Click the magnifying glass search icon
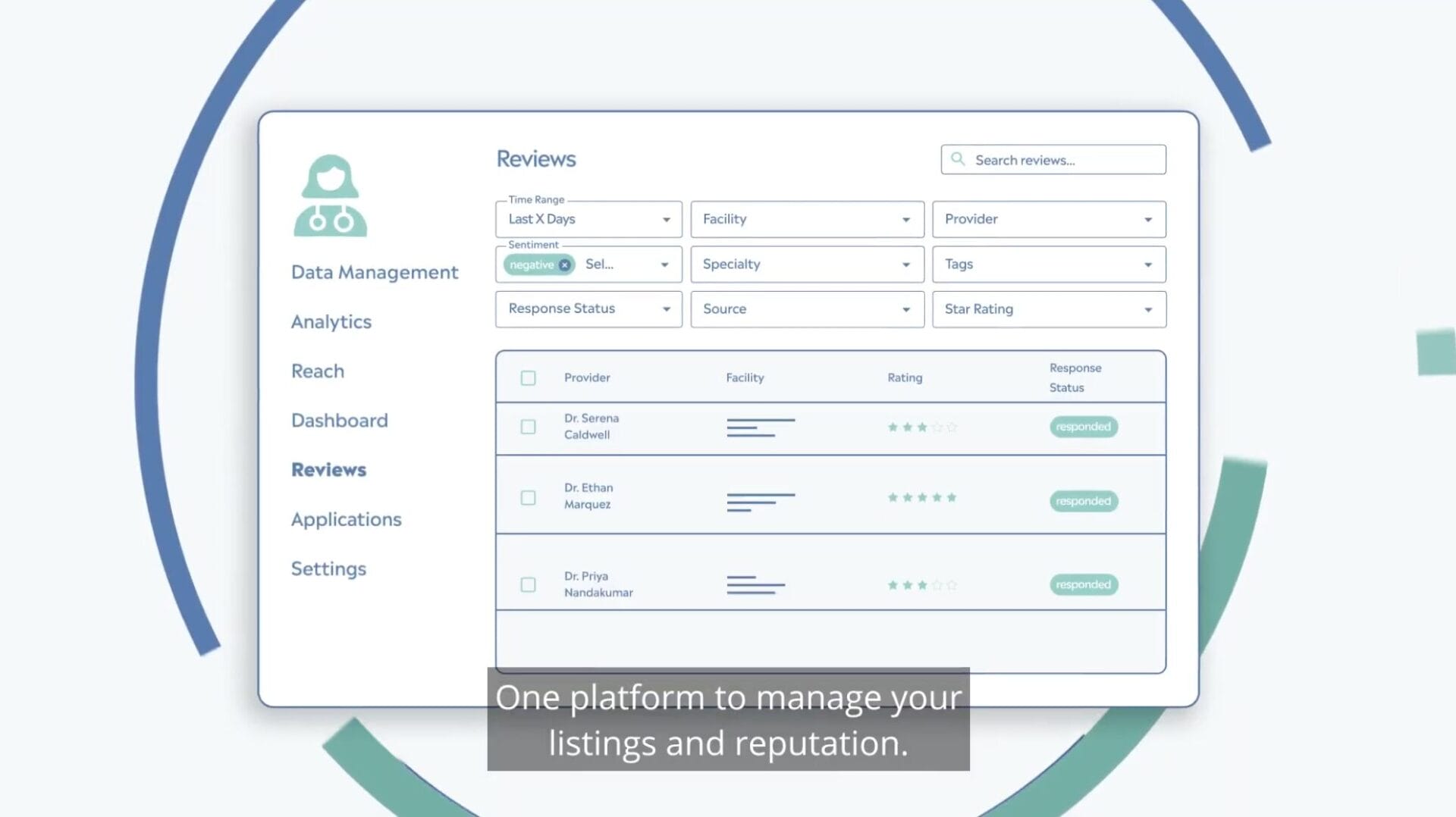The height and width of the screenshot is (817, 1456). coord(958,159)
